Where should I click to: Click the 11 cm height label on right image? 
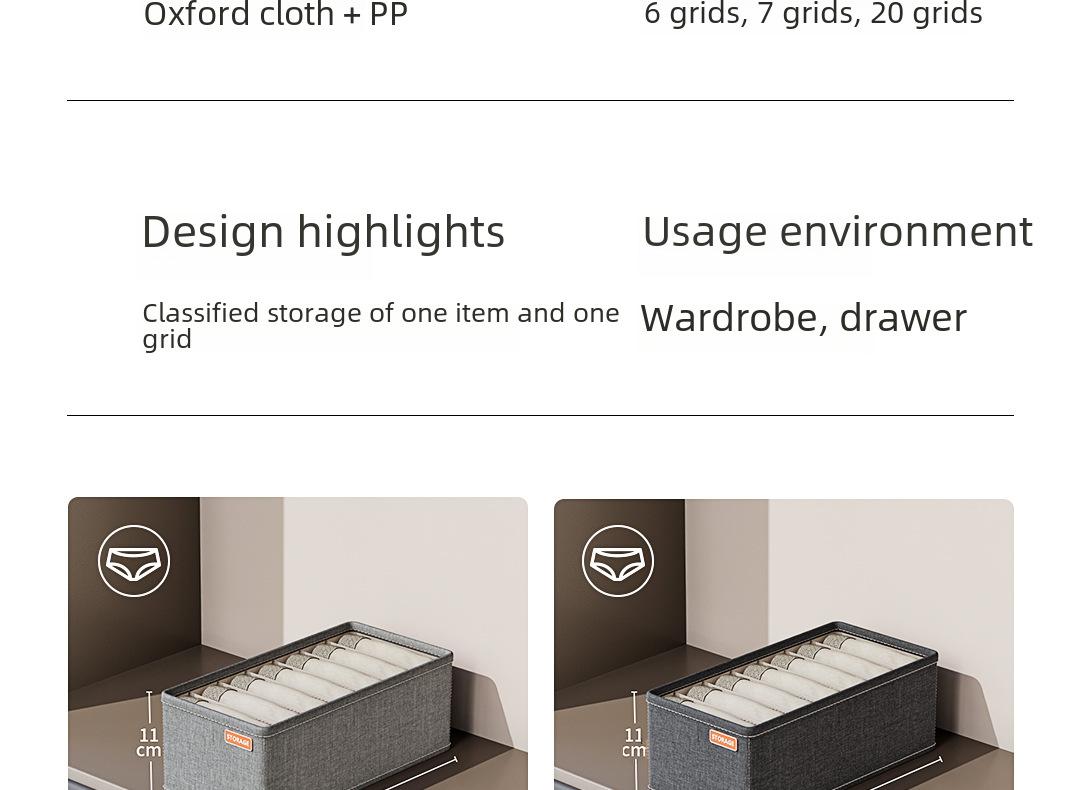pyautogui.click(x=633, y=742)
